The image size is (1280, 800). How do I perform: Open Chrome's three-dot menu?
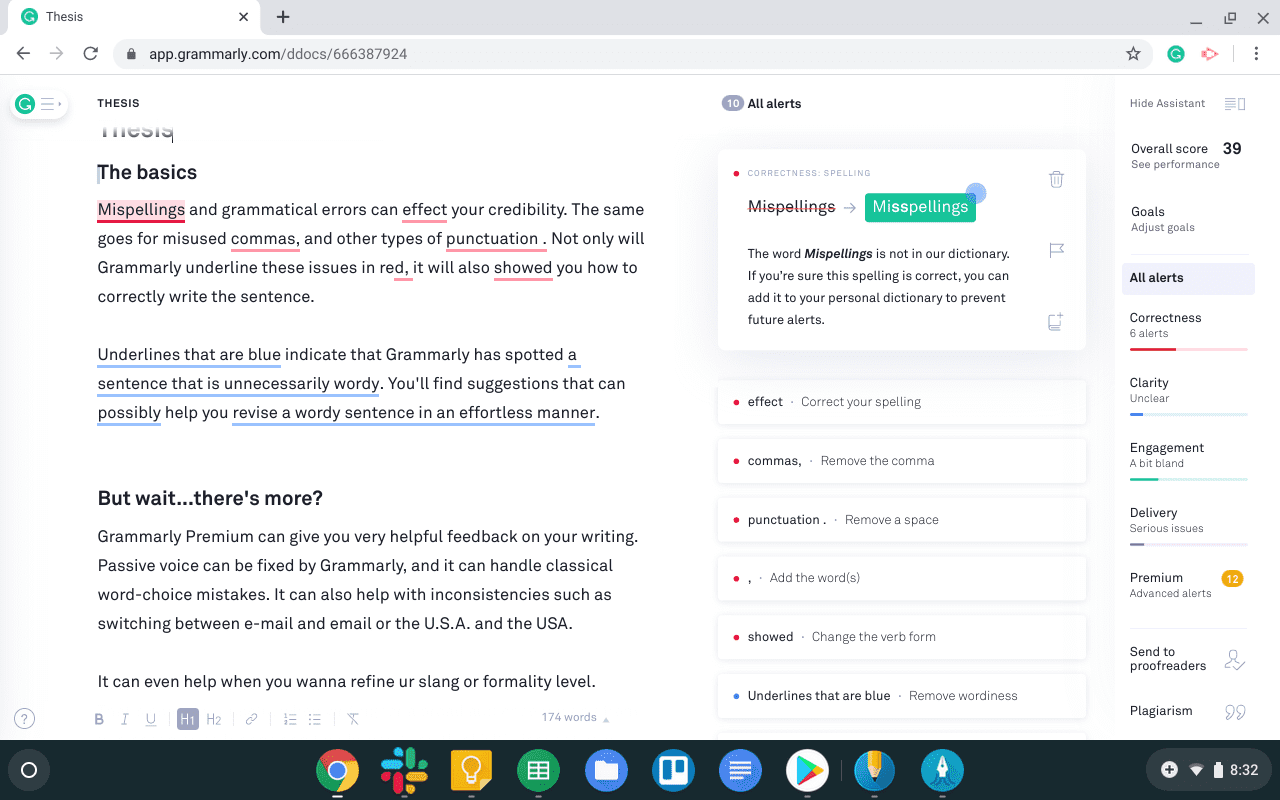pos(1254,54)
